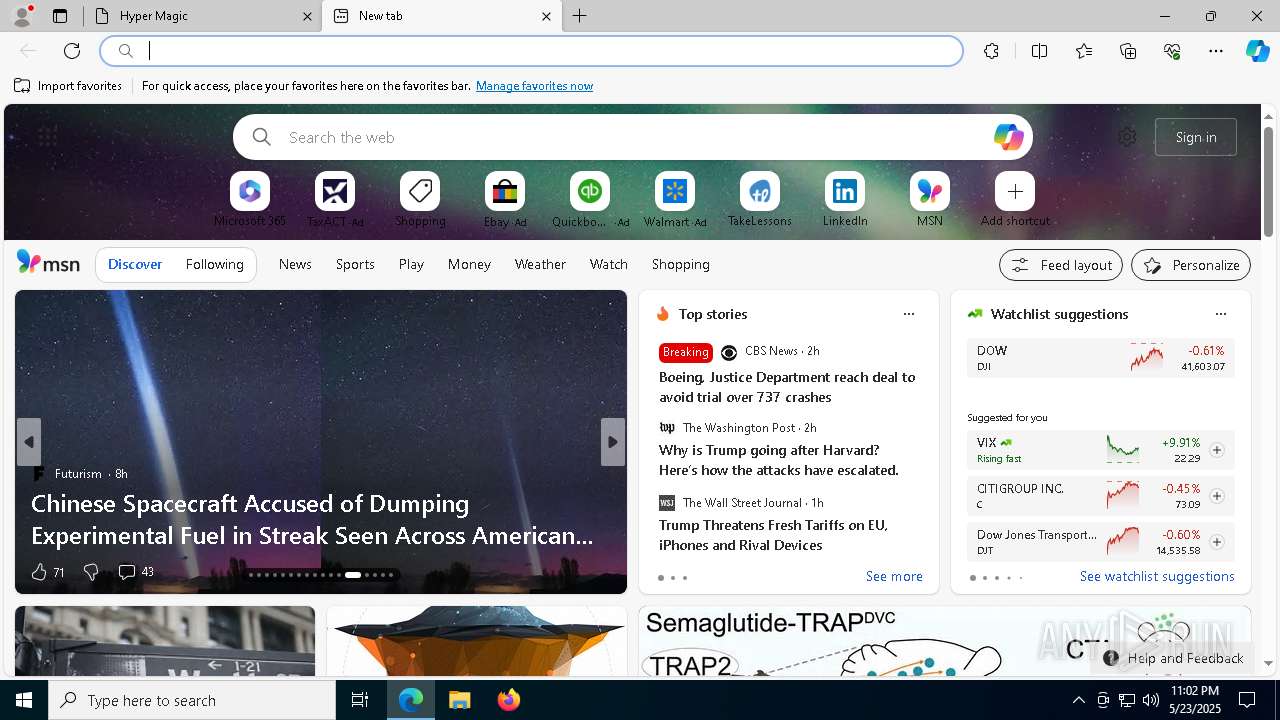Open Firefox from the taskbar

coord(508,700)
